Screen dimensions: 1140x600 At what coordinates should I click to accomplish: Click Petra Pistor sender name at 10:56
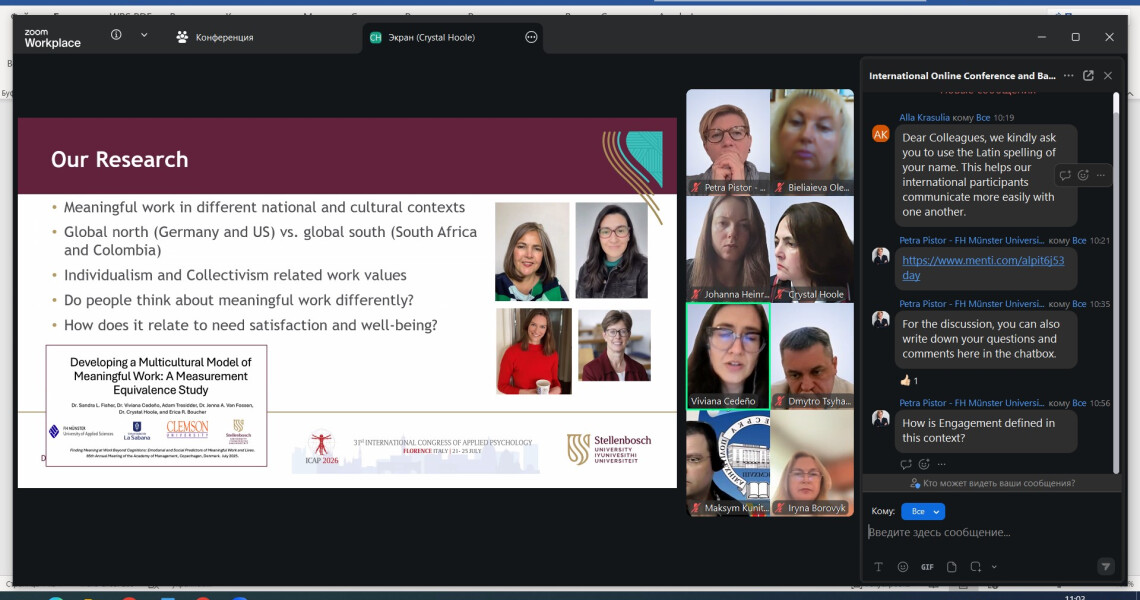coord(971,403)
